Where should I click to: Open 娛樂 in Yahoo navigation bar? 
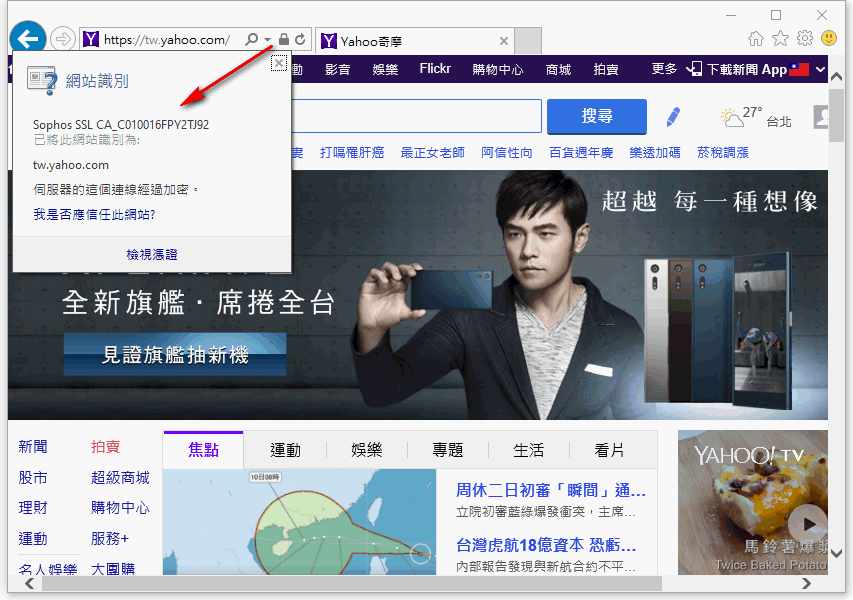point(385,70)
